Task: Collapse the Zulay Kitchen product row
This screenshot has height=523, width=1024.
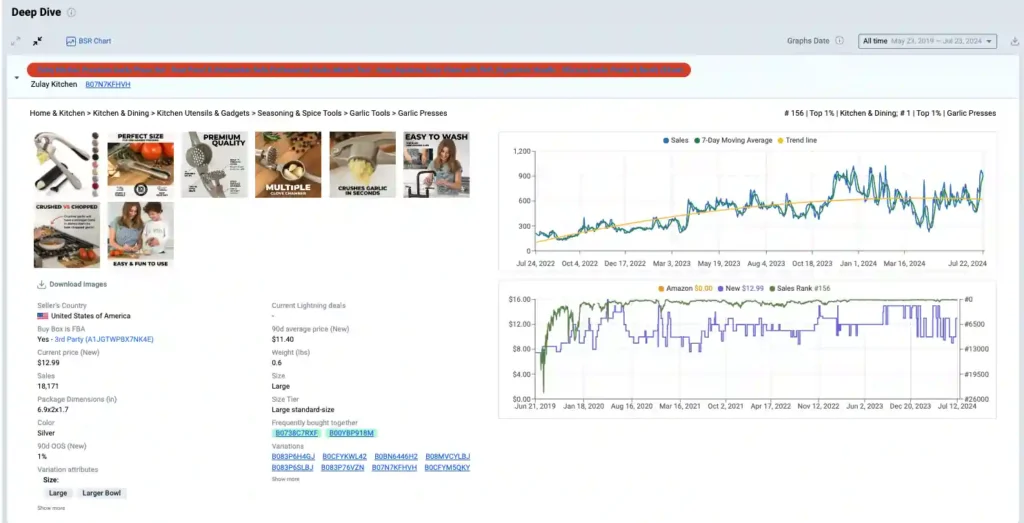Action: click(x=17, y=77)
